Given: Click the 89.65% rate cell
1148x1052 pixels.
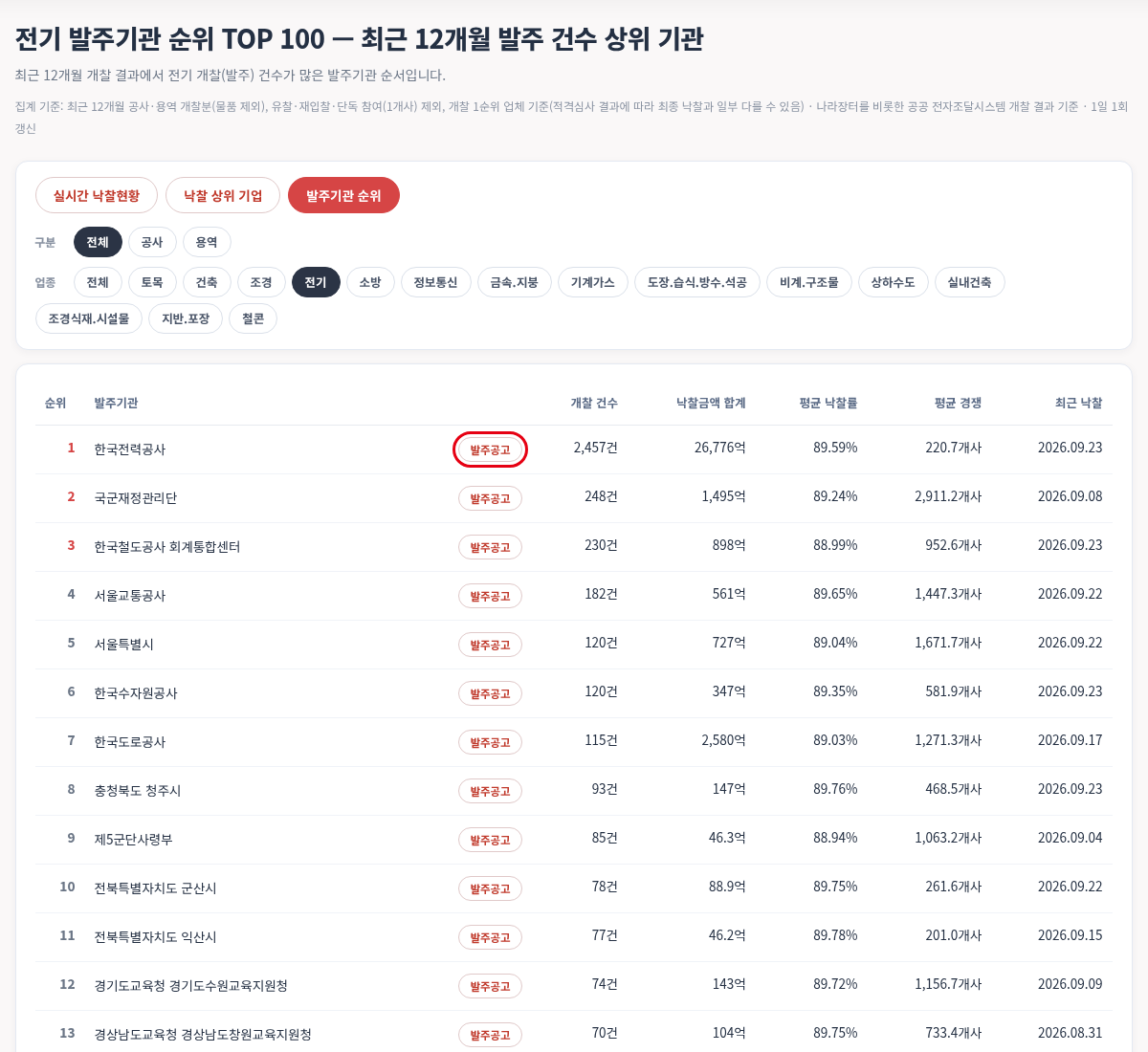Looking at the screenshot, I should [x=835, y=594].
